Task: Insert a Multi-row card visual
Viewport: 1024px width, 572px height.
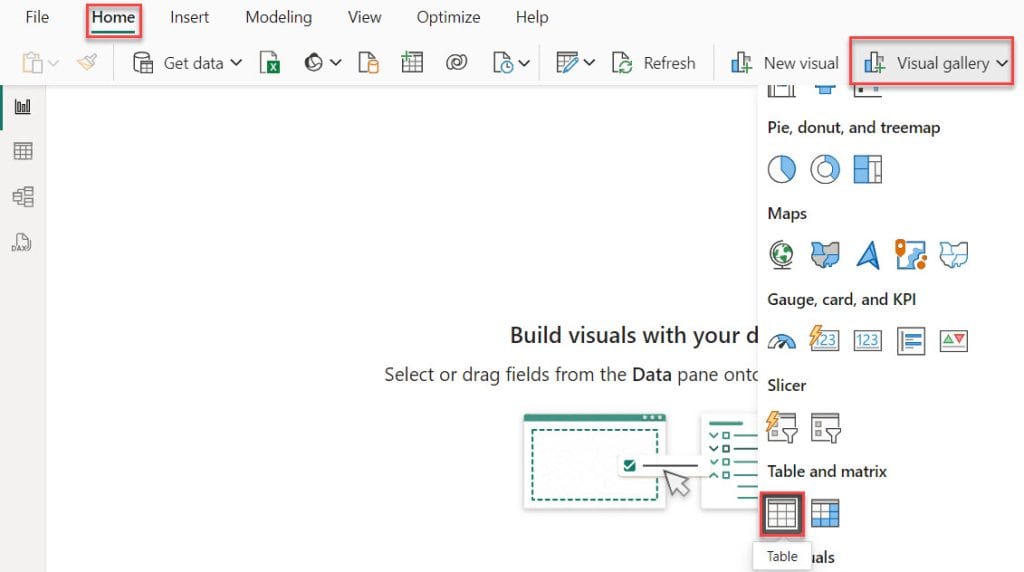Action: click(911, 341)
